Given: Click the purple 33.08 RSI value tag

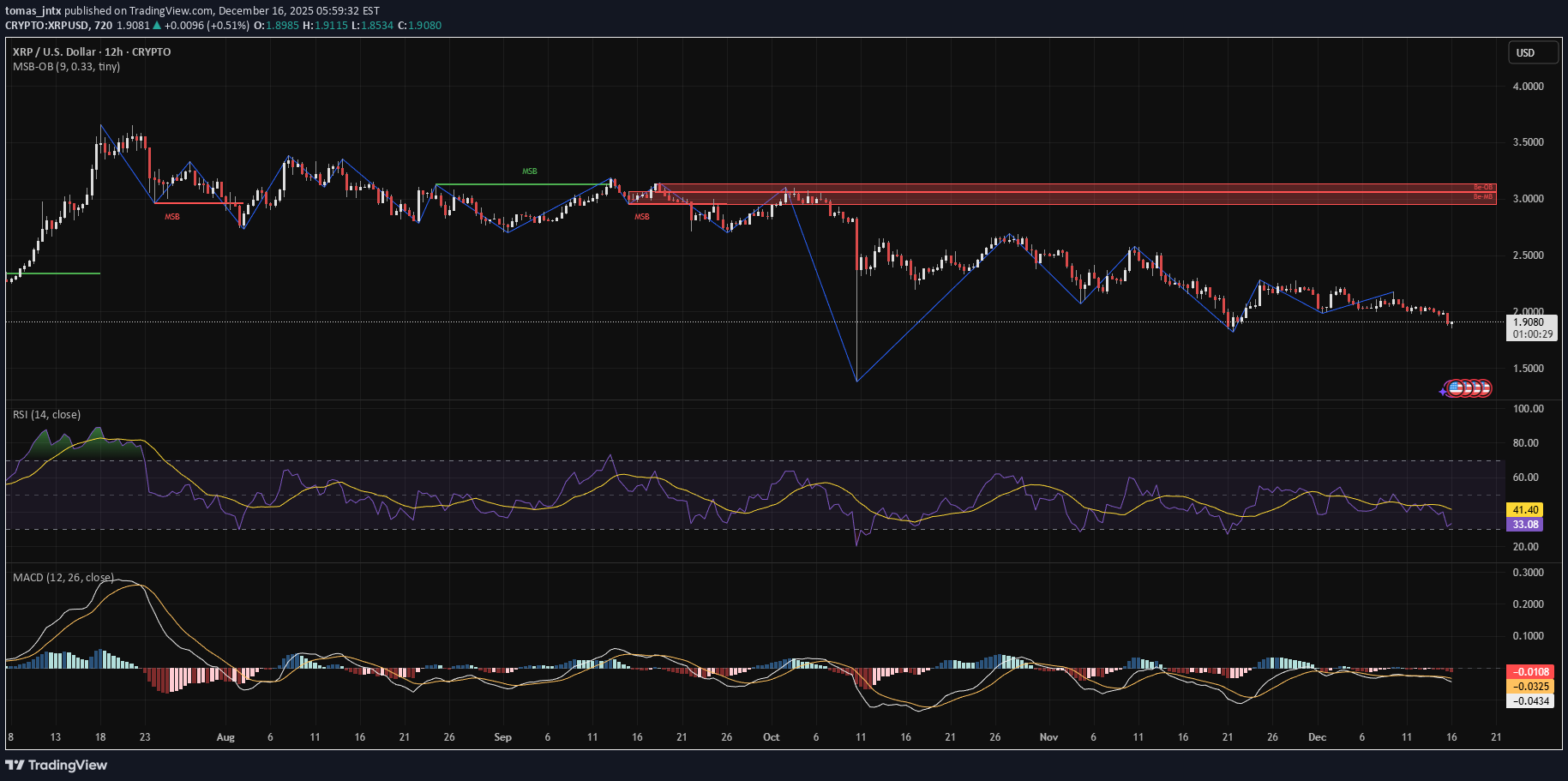Looking at the screenshot, I should pos(1525,525).
